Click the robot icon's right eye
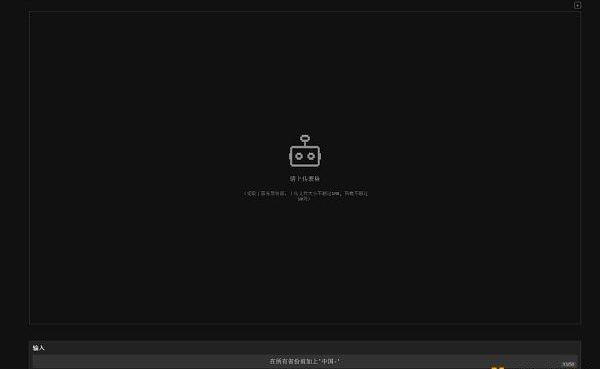 (x=311, y=156)
